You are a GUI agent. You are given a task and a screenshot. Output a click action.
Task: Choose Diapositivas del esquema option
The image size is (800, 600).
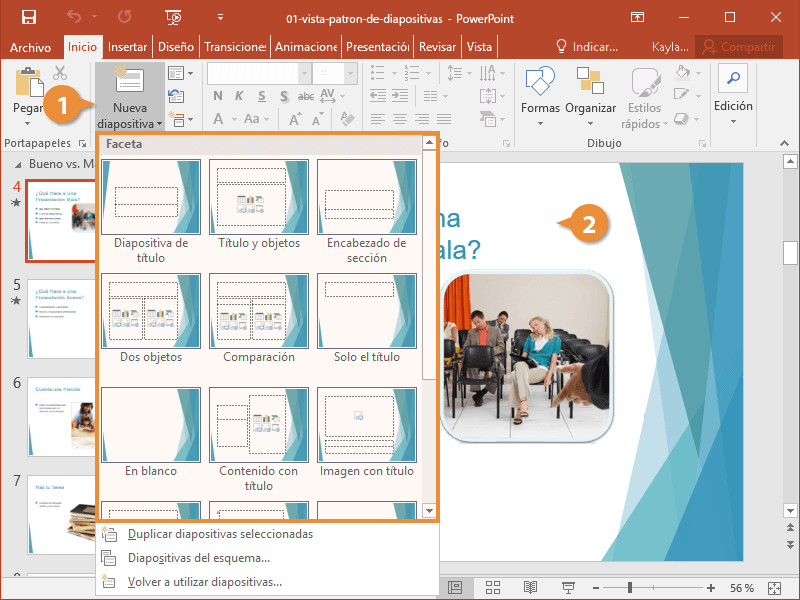[x=267, y=558]
